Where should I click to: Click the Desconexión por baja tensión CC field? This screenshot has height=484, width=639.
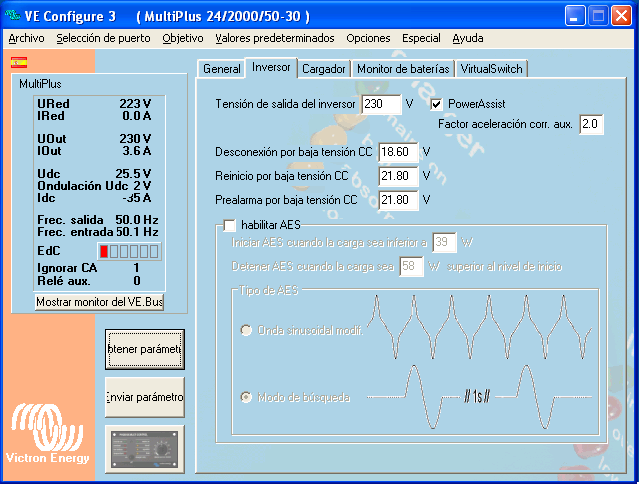[x=398, y=152]
